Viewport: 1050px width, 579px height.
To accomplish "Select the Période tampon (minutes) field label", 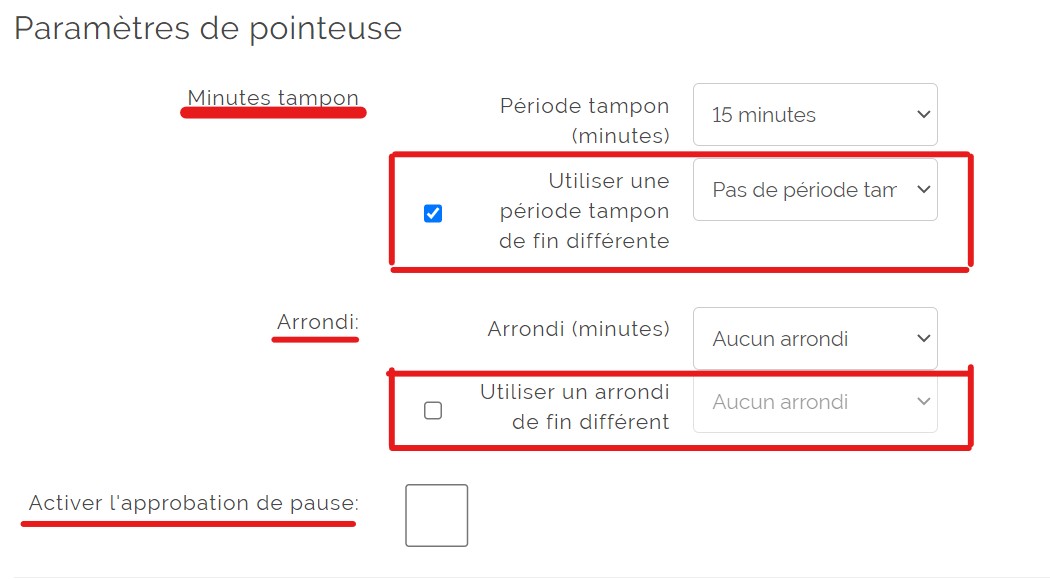I will (x=584, y=119).
